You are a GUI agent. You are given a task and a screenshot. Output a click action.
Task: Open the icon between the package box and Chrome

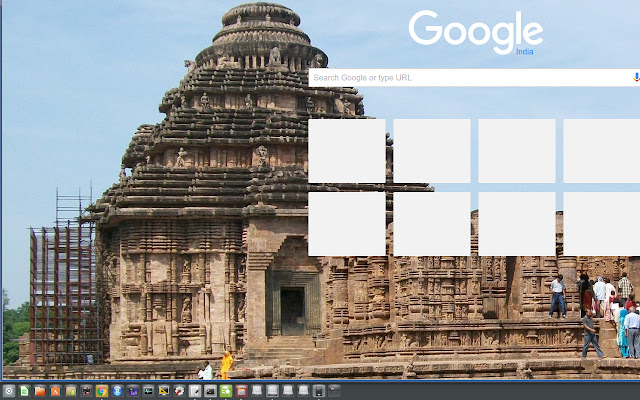pos(87,391)
